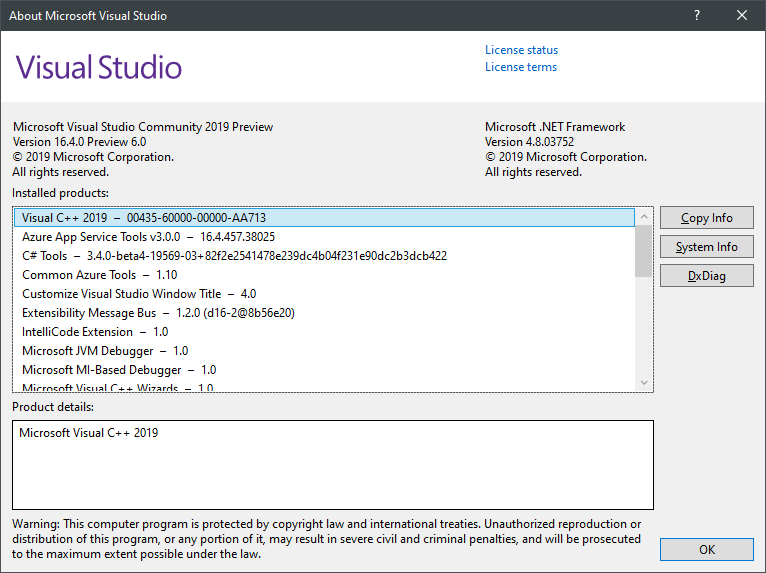Image resolution: width=766 pixels, height=573 pixels.
Task: Click the System Info button
Action: (x=706, y=247)
